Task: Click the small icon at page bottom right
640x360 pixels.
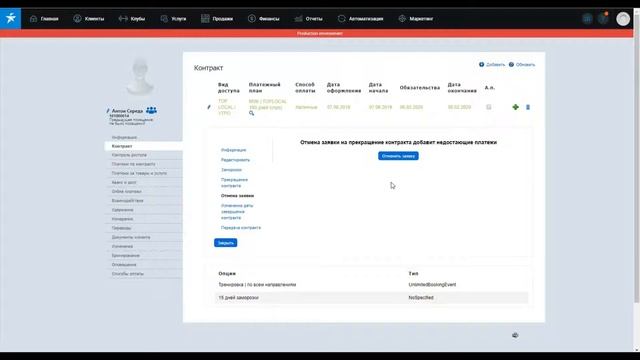Action: [x=515, y=335]
